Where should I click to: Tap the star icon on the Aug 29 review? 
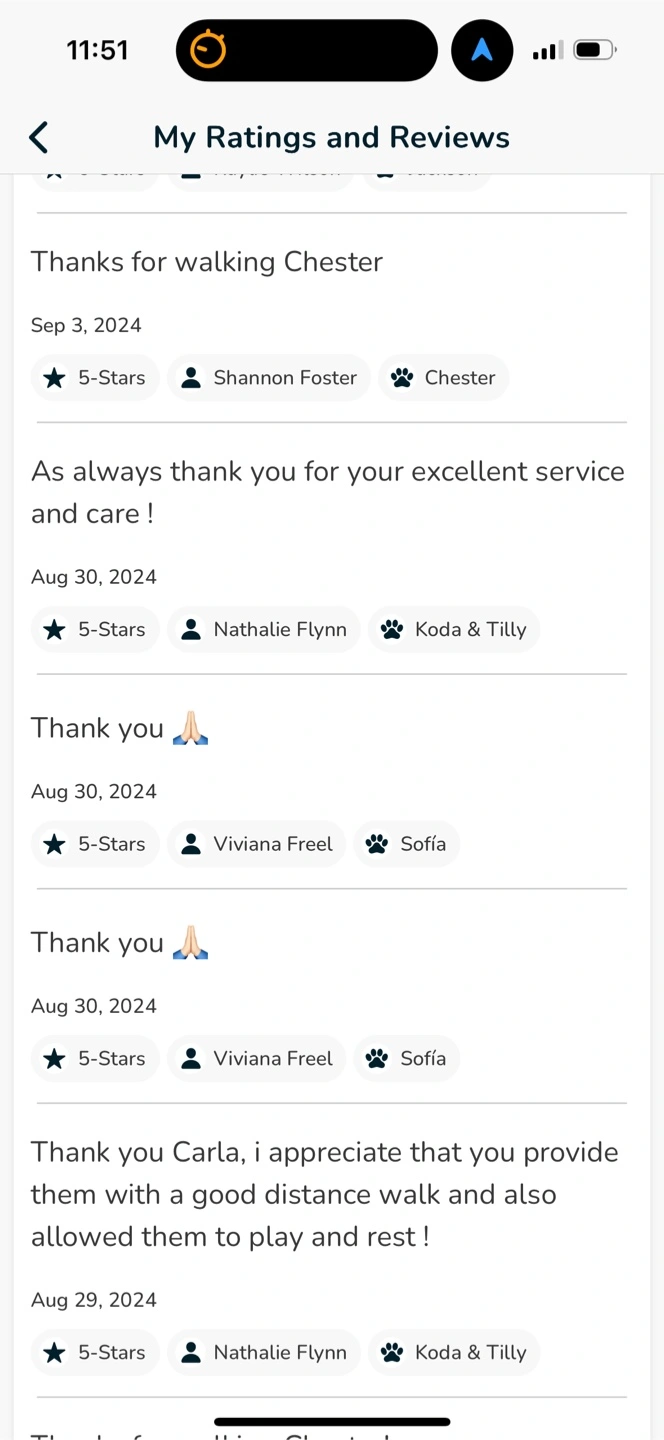click(x=55, y=1353)
